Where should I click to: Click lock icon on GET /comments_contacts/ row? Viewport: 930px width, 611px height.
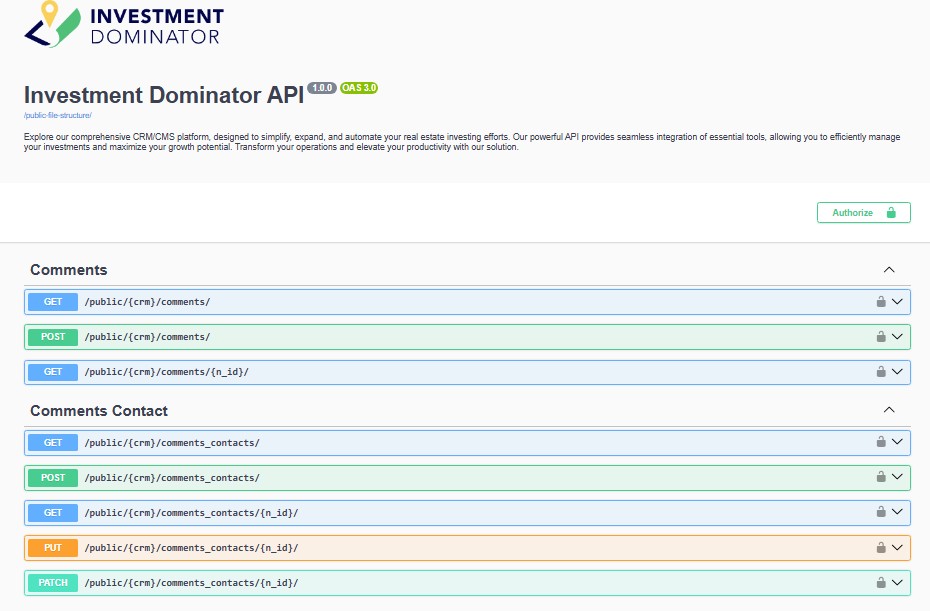[881, 442]
